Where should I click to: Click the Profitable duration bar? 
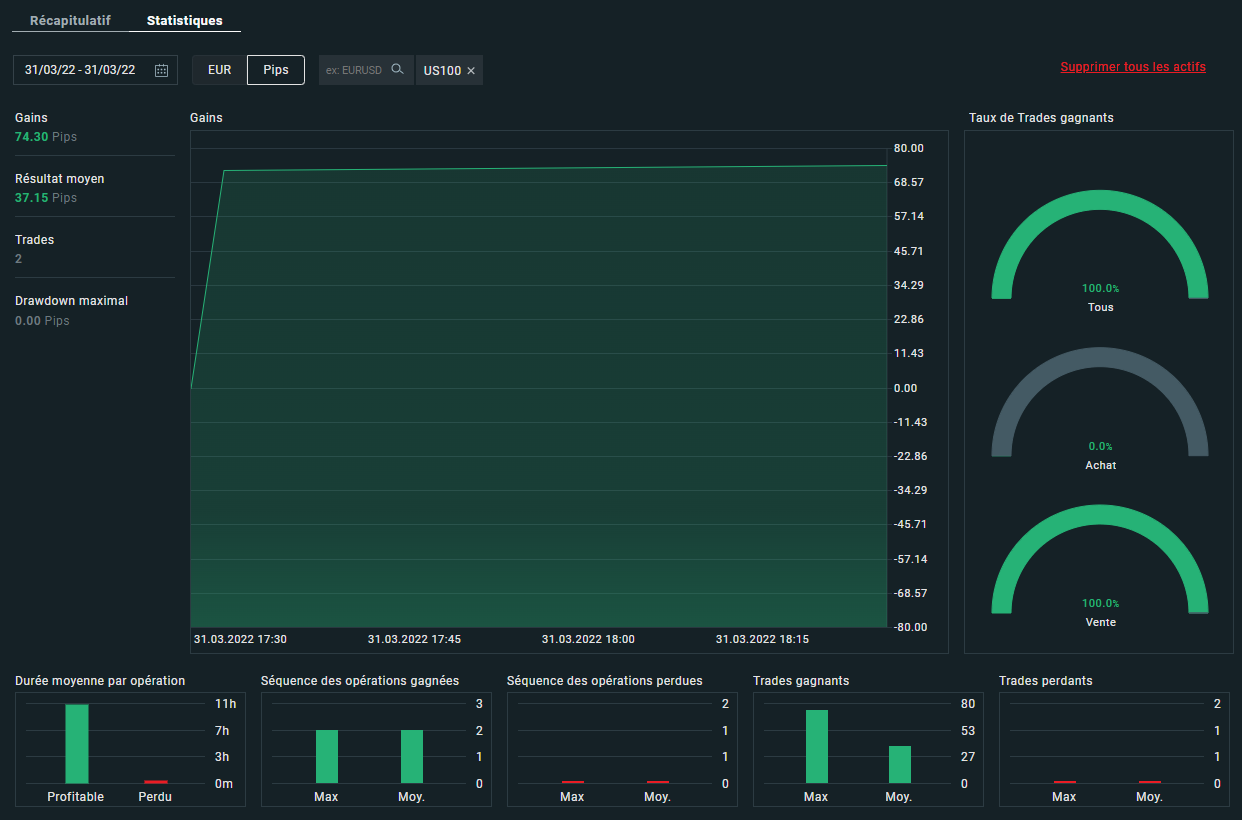click(x=77, y=744)
